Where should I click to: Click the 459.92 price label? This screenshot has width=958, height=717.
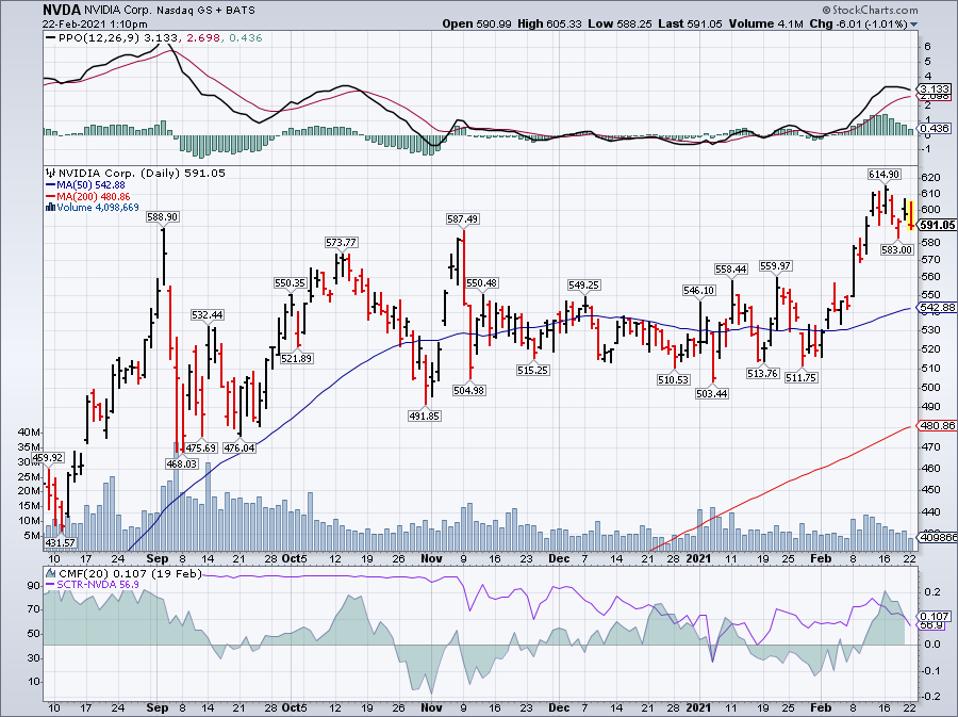(48, 457)
